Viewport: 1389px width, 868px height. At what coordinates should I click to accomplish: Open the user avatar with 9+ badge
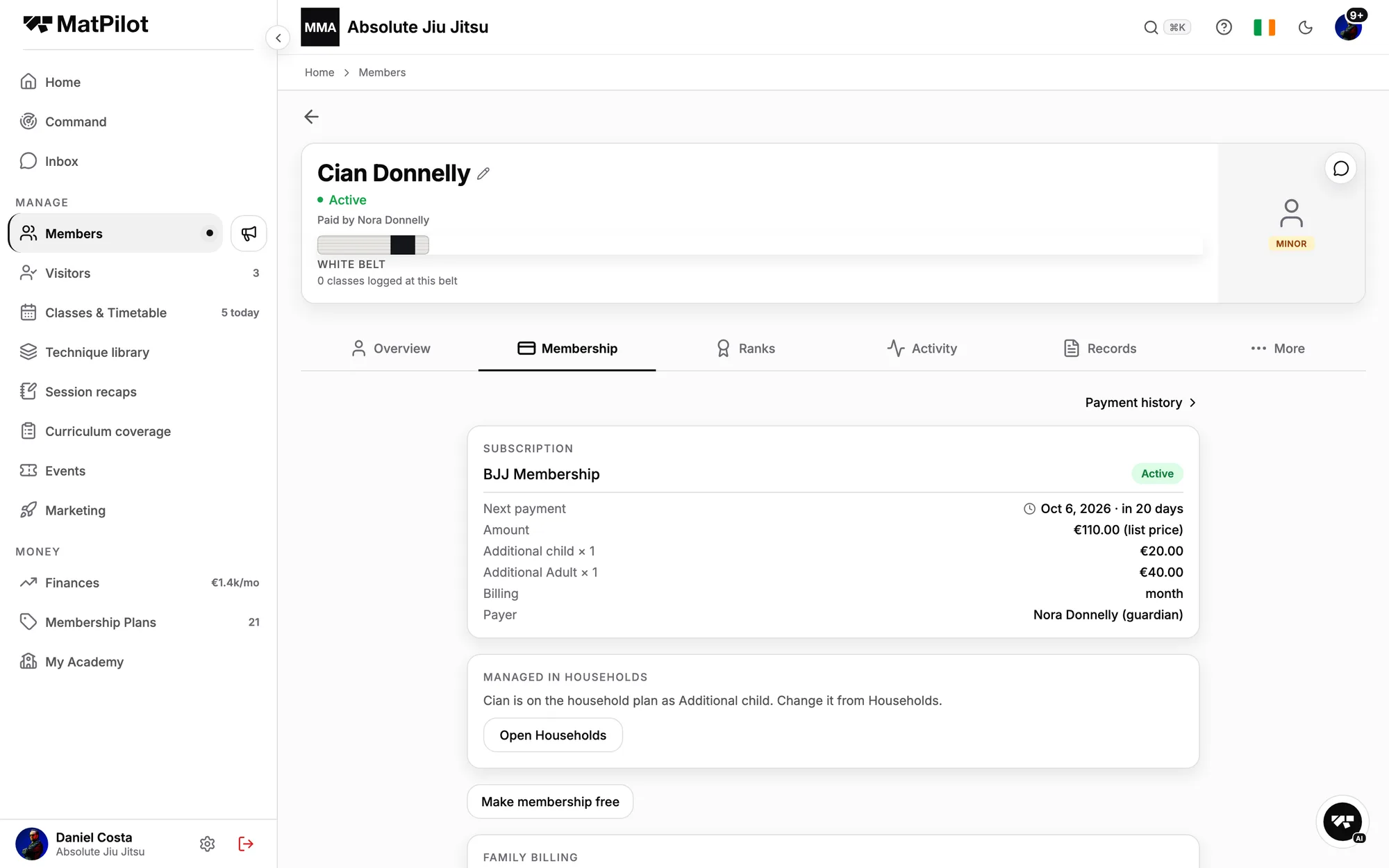(1348, 27)
